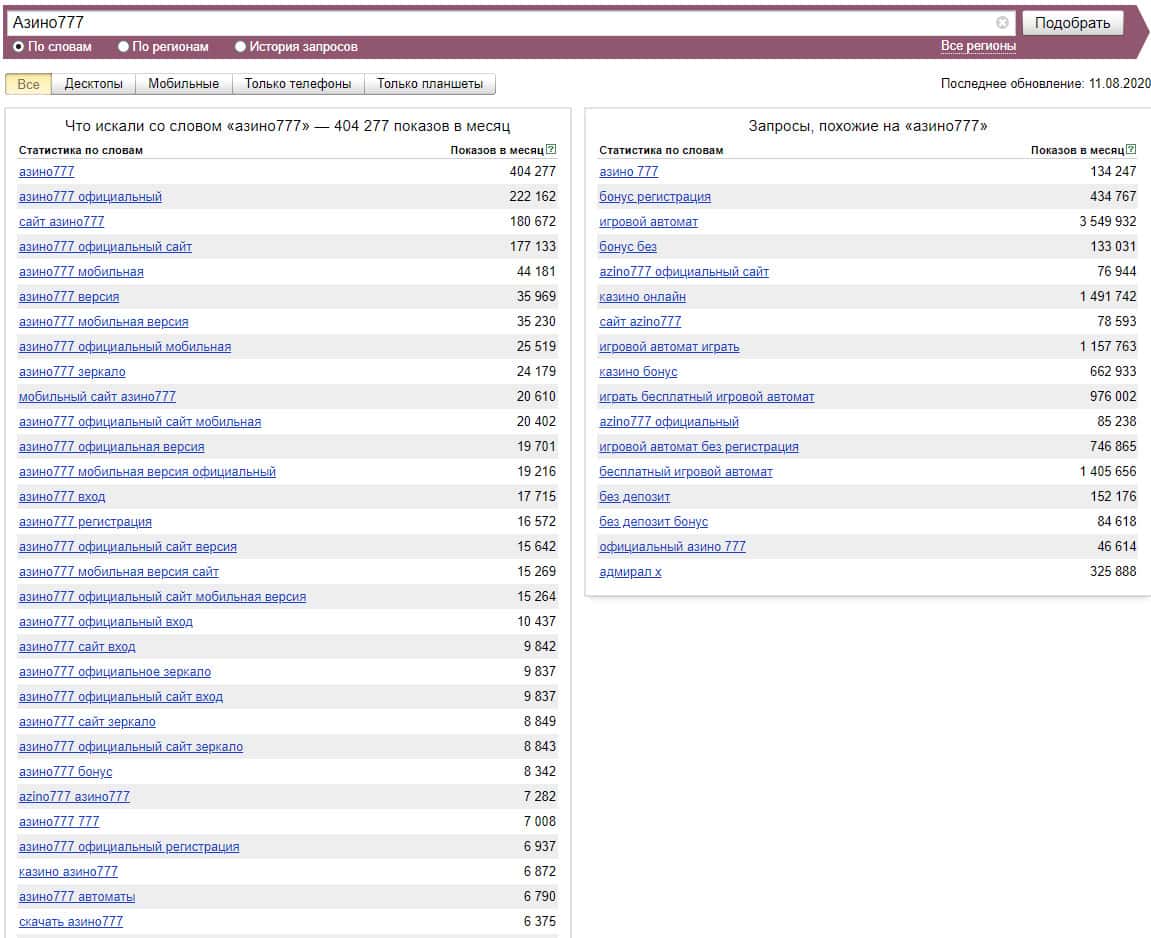Image resolution: width=1151 pixels, height=938 pixels.
Task: Switch to 'Только телефоны' tab
Action: (298, 84)
